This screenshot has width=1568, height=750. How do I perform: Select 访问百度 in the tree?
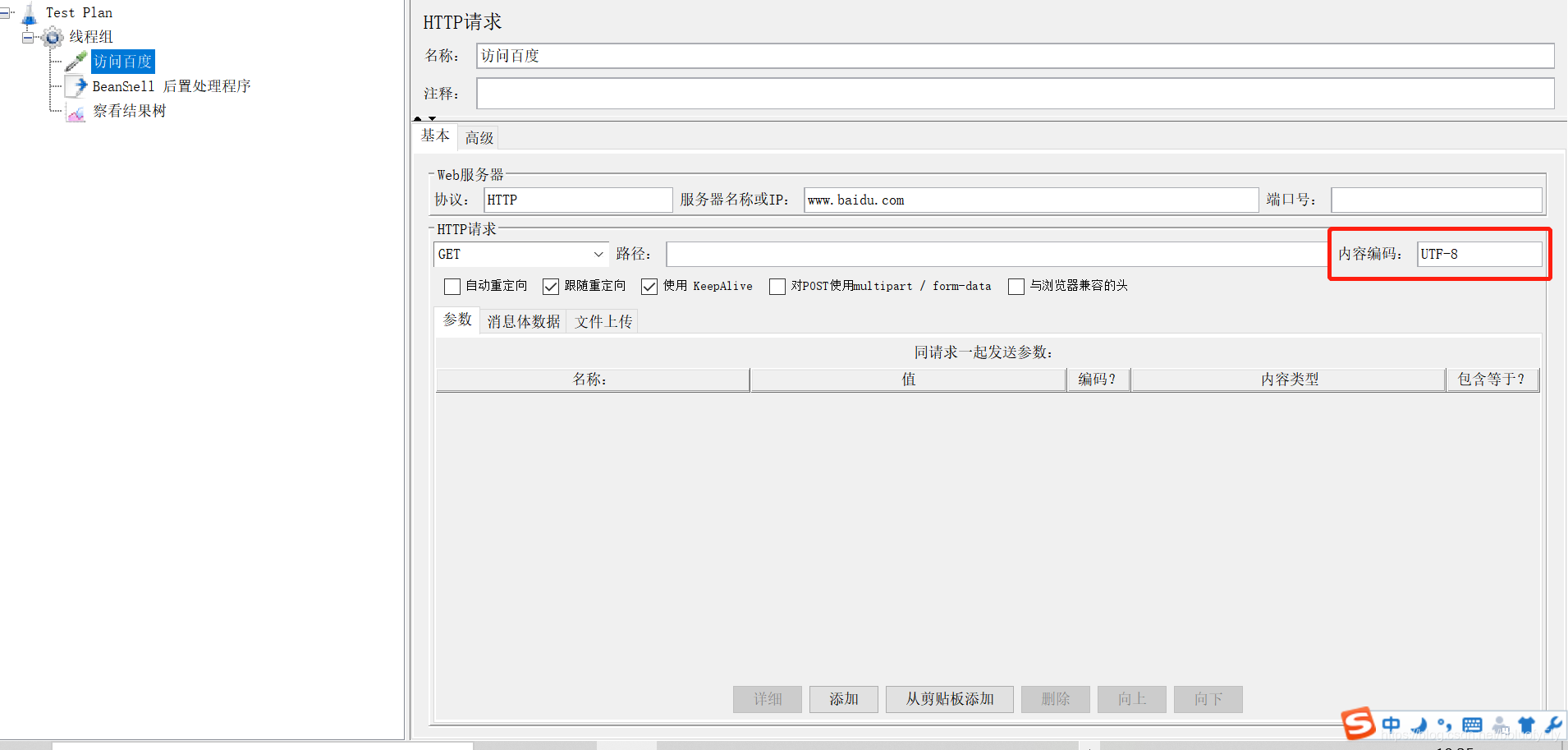tap(123, 62)
